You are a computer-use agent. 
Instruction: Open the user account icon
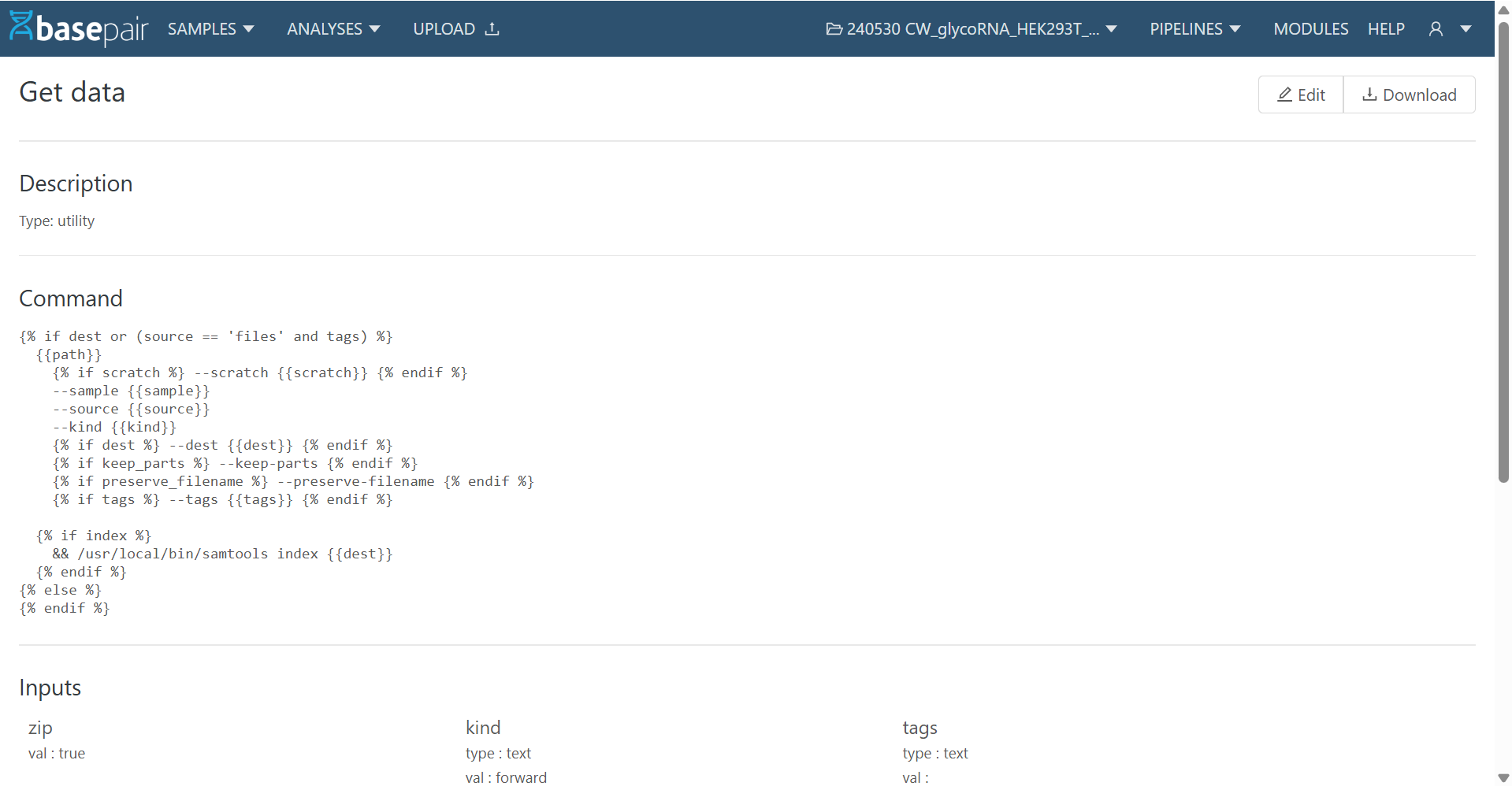click(1436, 28)
